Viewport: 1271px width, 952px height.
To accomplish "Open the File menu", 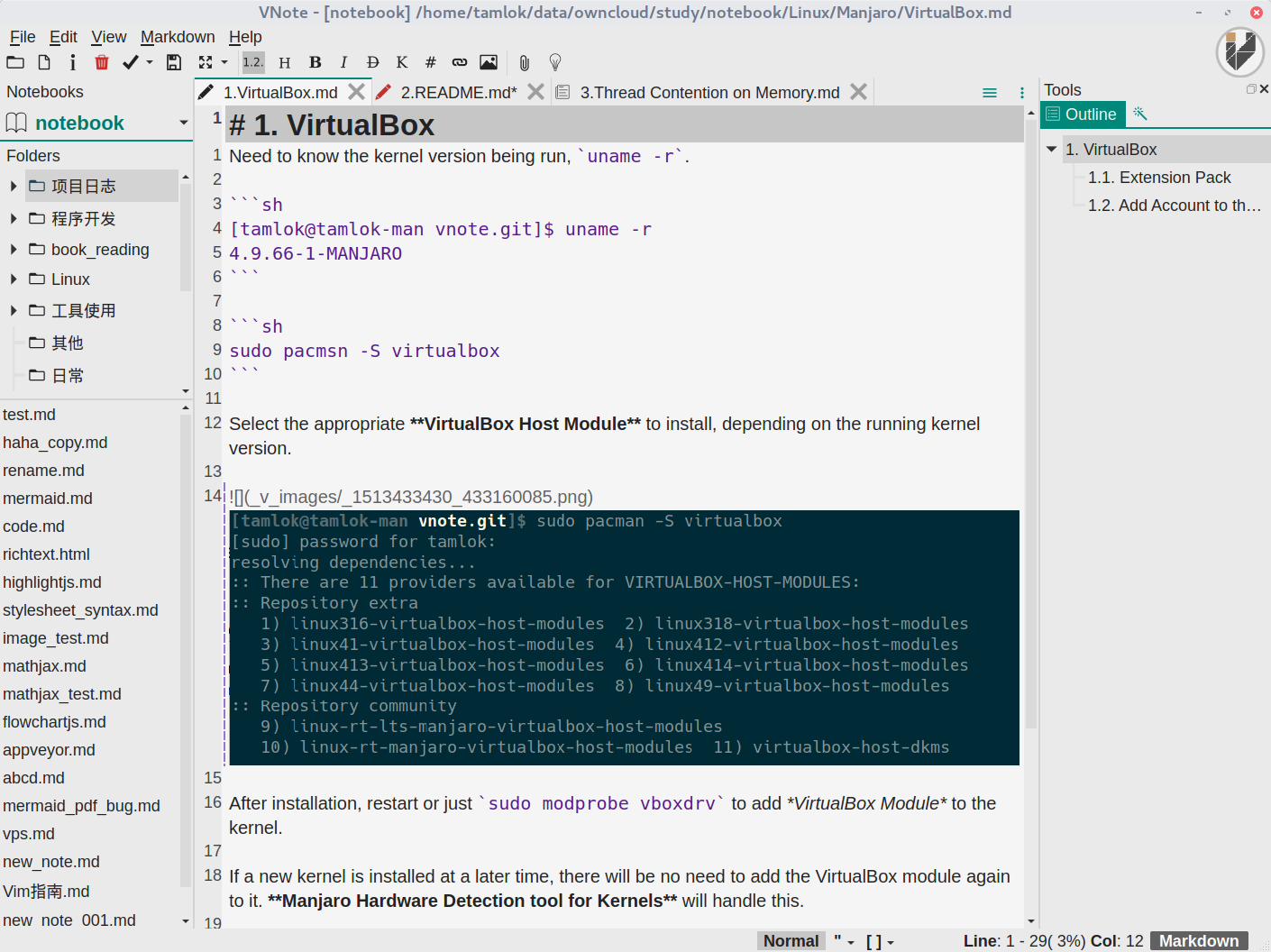I will coord(23,37).
